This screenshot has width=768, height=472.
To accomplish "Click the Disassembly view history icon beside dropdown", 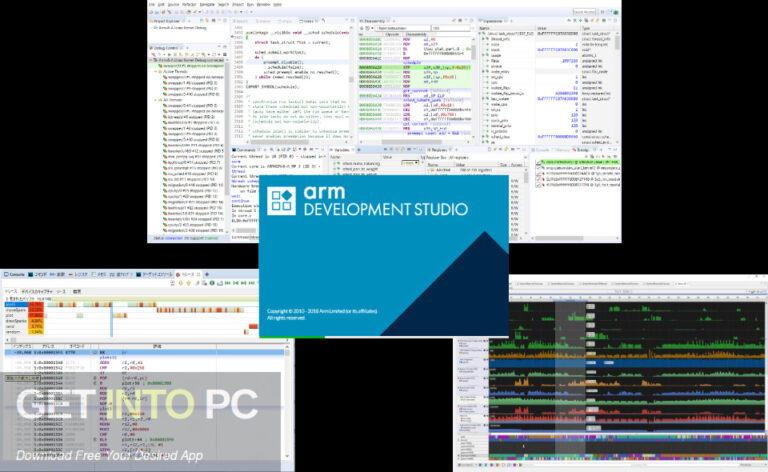I will pos(367,28).
